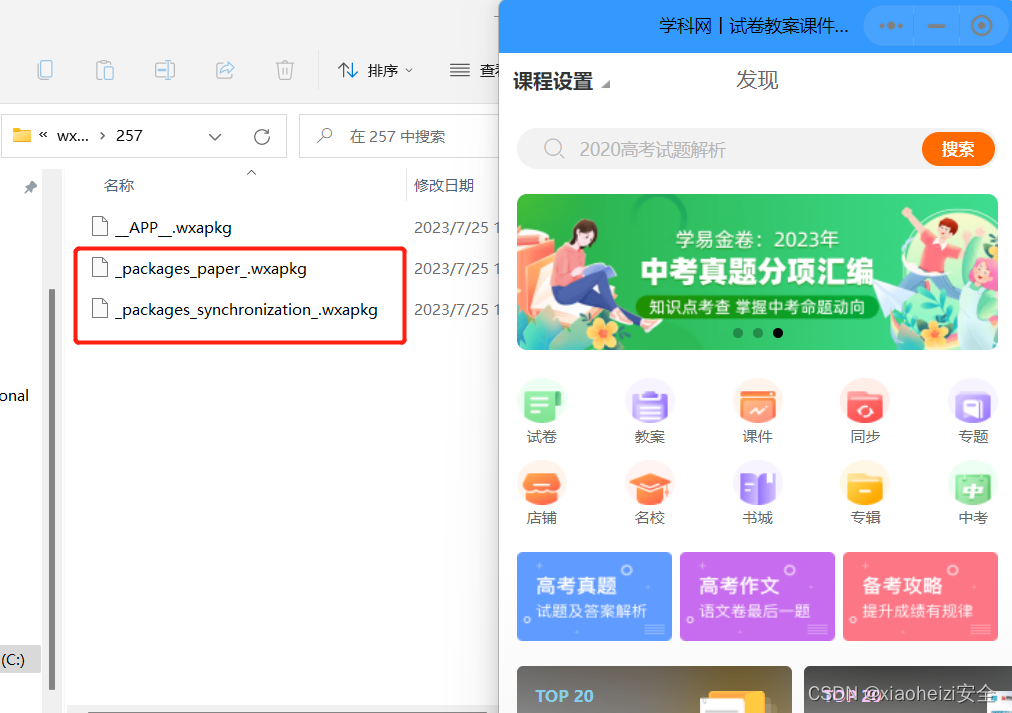Click the Share icon in Explorer toolbar
The width and height of the screenshot is (1012, 713).
(225, 70)
